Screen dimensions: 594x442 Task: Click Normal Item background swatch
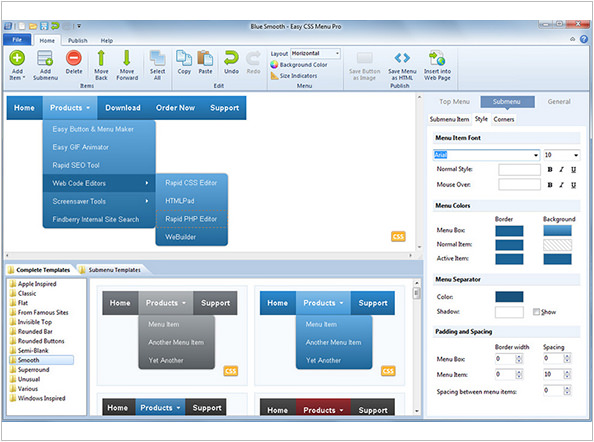[x=557, y=245]
